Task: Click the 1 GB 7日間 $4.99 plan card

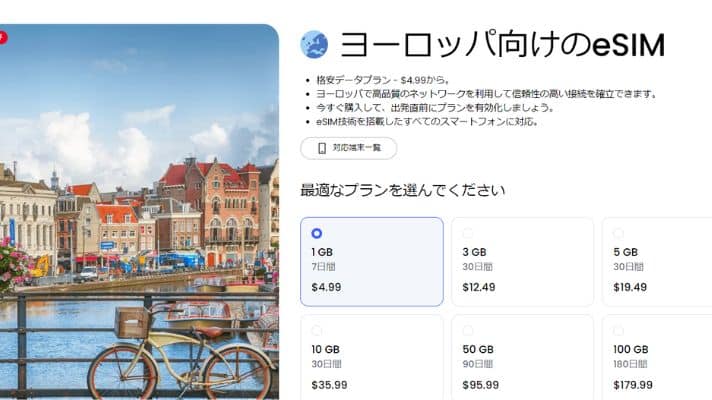Action: tap(372, 262)
